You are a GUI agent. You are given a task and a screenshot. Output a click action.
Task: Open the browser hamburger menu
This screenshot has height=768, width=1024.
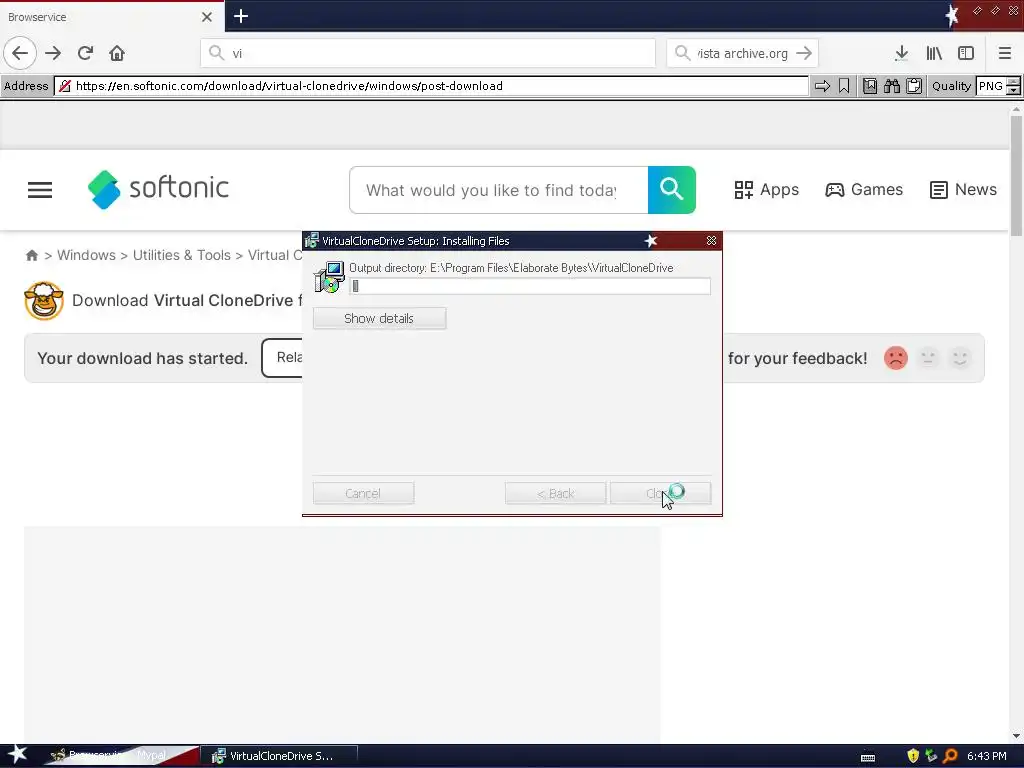point(1005,53)
